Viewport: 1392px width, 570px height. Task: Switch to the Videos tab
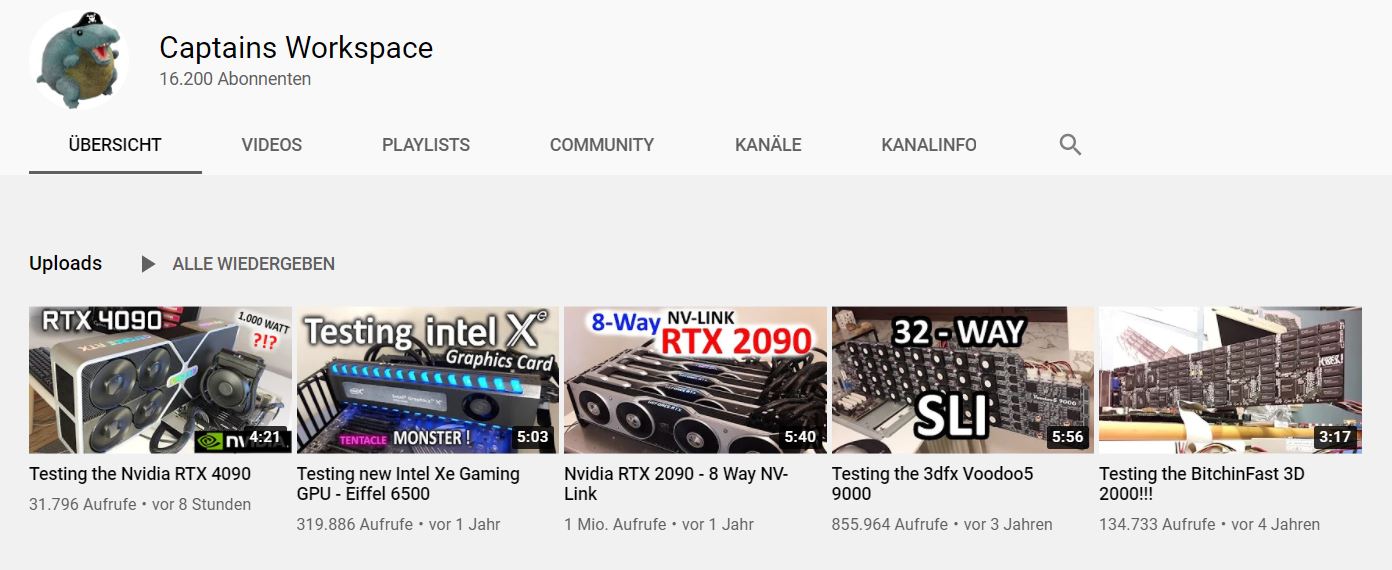272,145
